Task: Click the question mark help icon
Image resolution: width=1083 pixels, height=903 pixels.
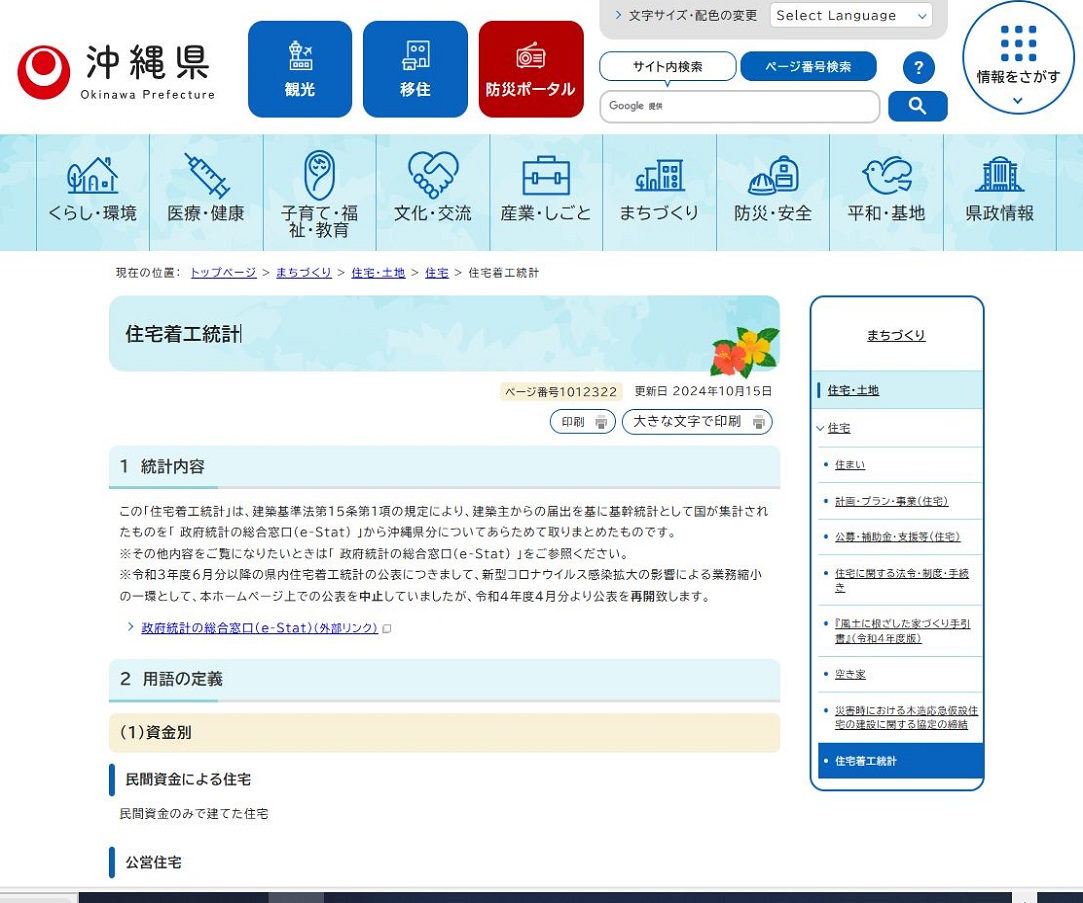Action: point(918,68)
